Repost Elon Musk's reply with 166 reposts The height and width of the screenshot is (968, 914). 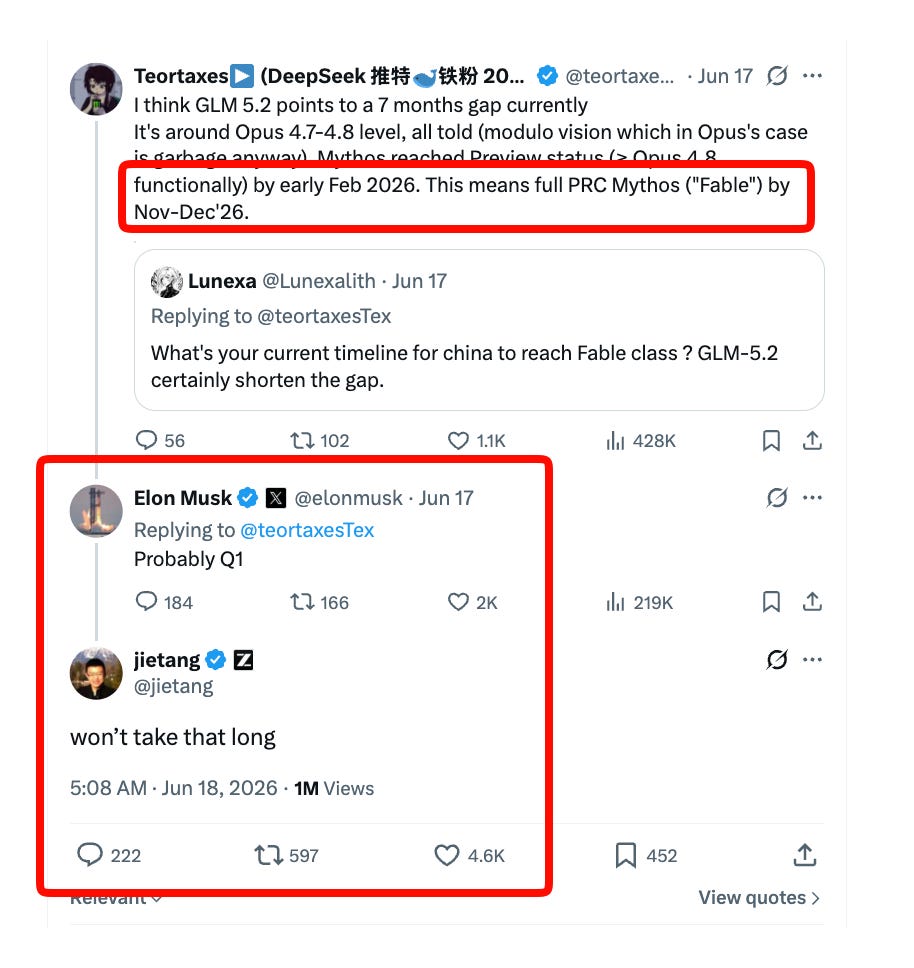click(x=302, y=602)
